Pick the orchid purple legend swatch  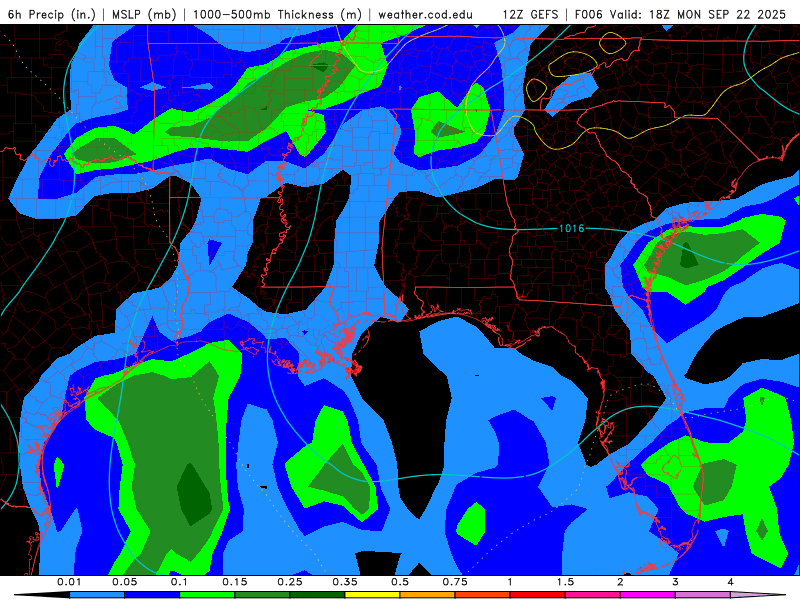tap(703, 595)
